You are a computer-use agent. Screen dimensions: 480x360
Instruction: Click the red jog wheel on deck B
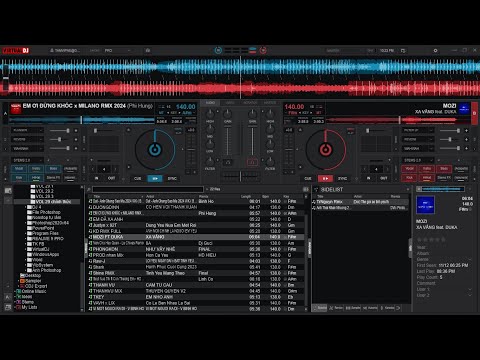coord(326,150)
